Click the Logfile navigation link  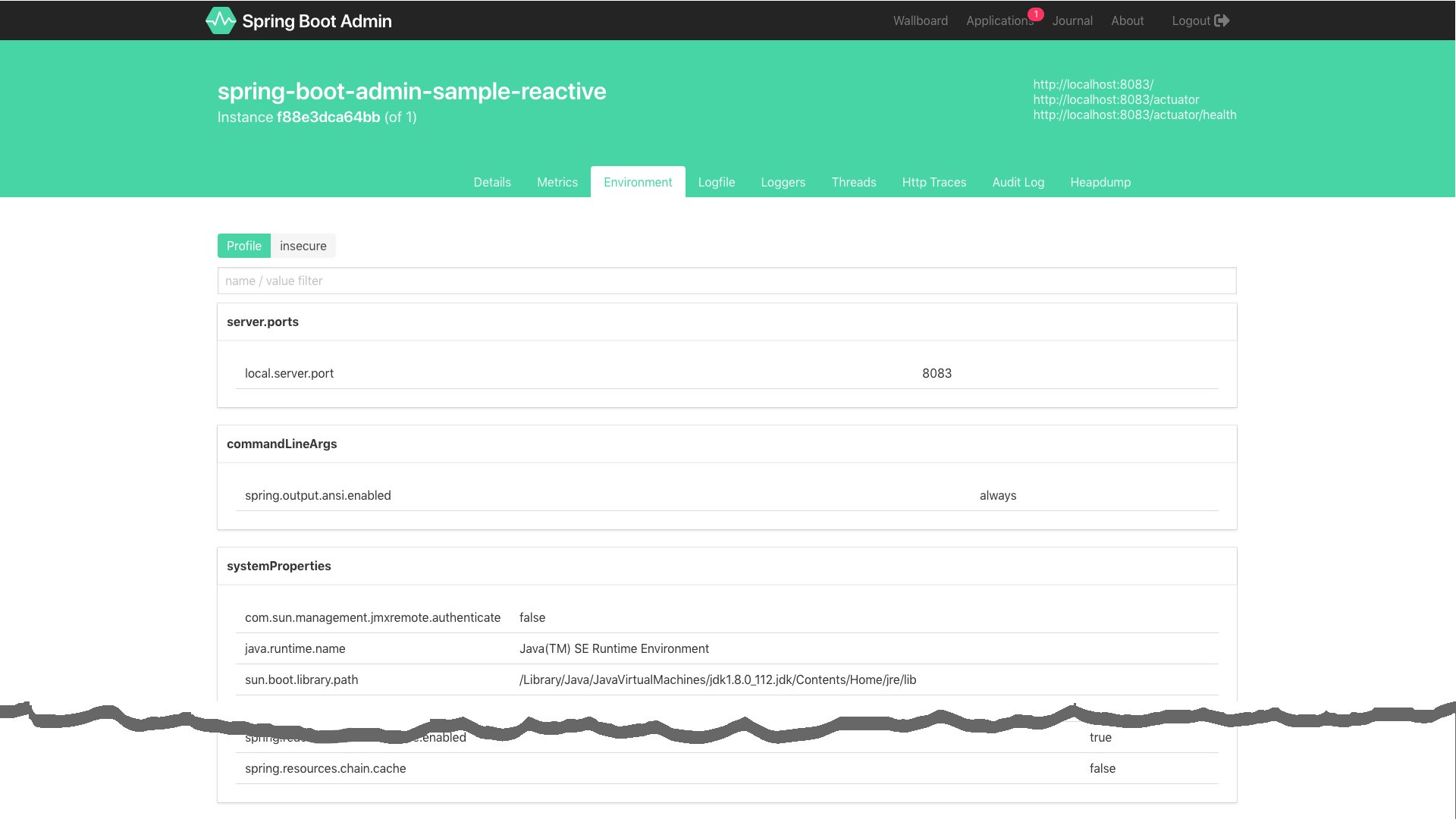[716, 182]
